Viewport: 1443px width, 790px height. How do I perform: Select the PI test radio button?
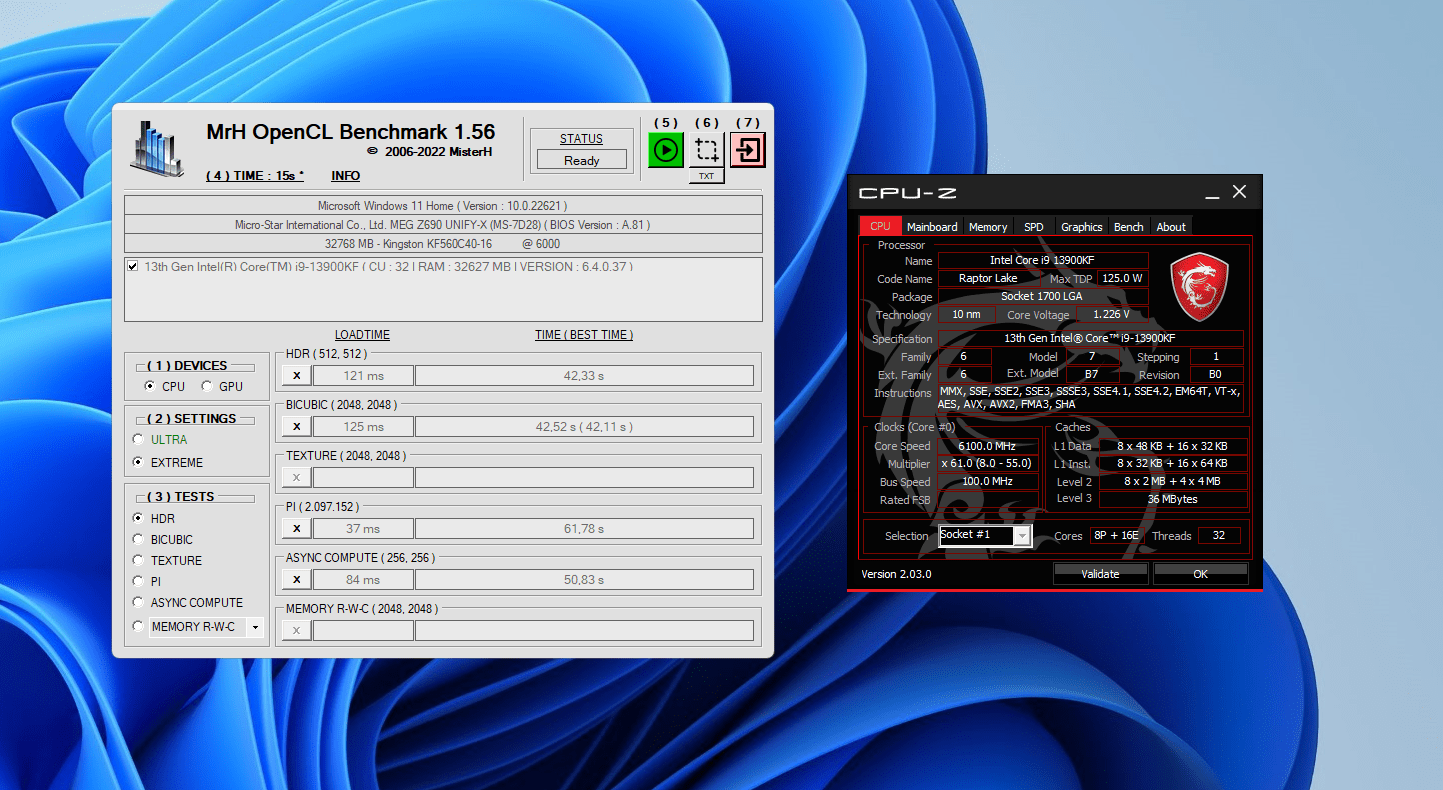138,581
